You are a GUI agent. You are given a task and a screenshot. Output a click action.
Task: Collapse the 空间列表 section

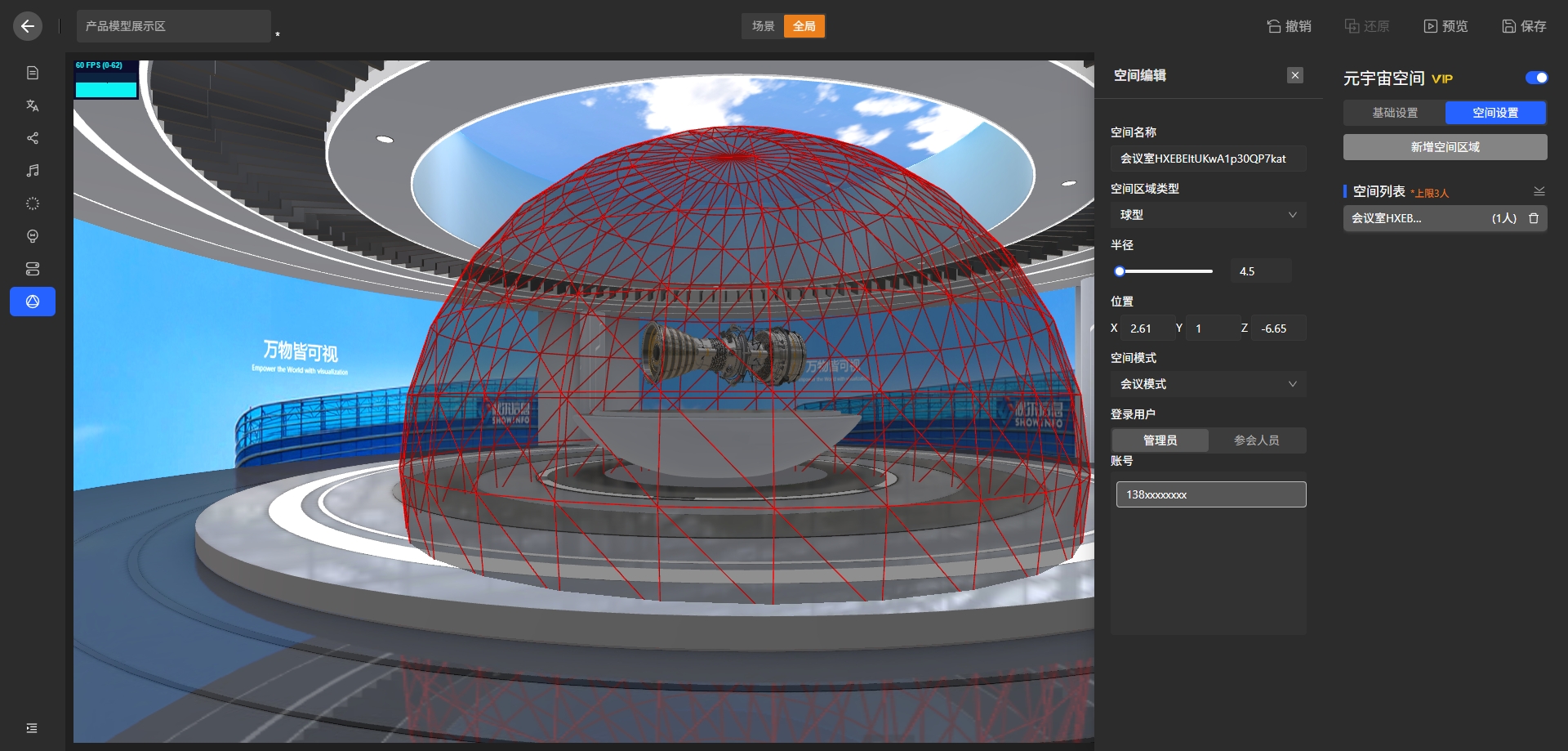click(x=1539, y=191)
